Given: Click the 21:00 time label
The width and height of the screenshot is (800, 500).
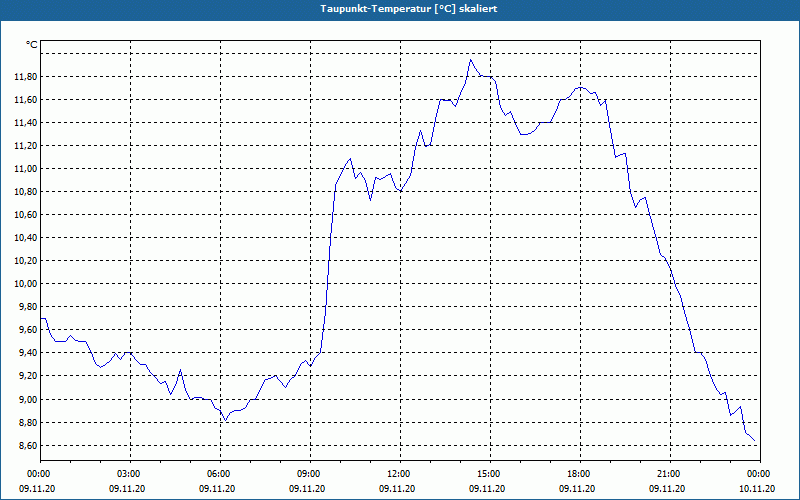Looking at the screenshot, I should click(670, 474).
